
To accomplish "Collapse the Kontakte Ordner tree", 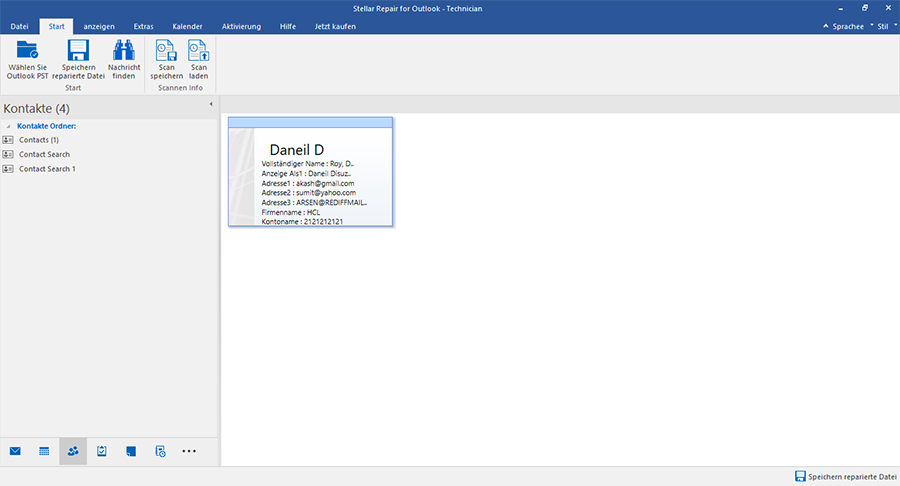I will pyautogui.click(x=8, y=126).
